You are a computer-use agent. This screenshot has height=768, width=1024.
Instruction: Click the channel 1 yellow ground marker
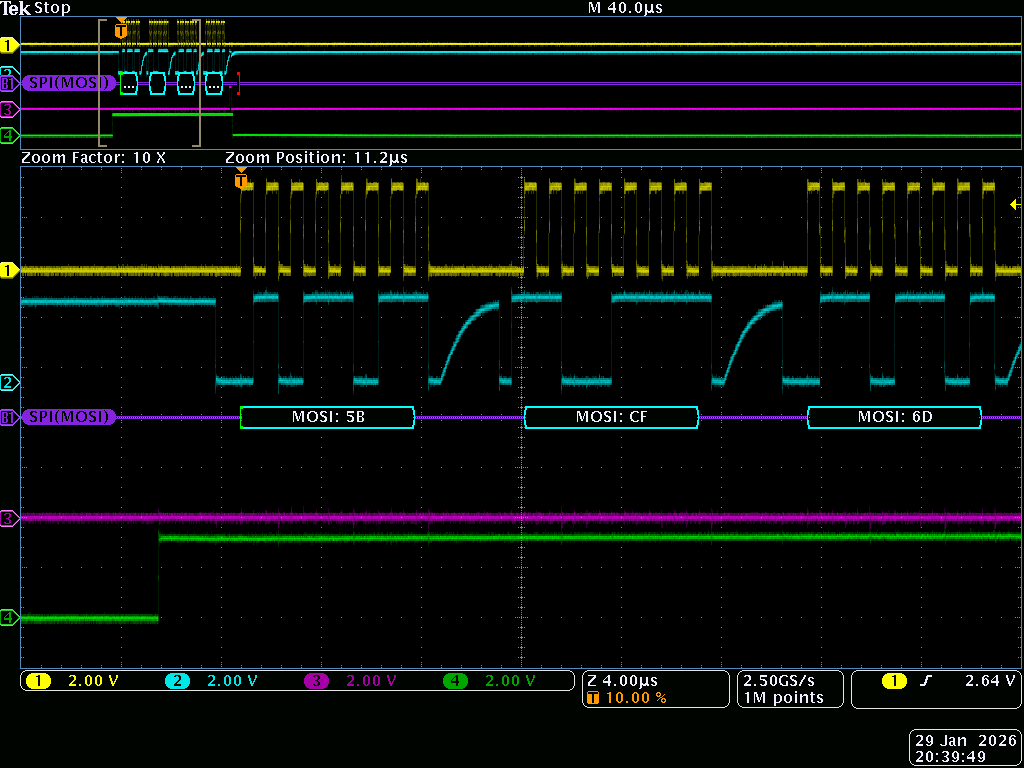[x=10, y=270]
